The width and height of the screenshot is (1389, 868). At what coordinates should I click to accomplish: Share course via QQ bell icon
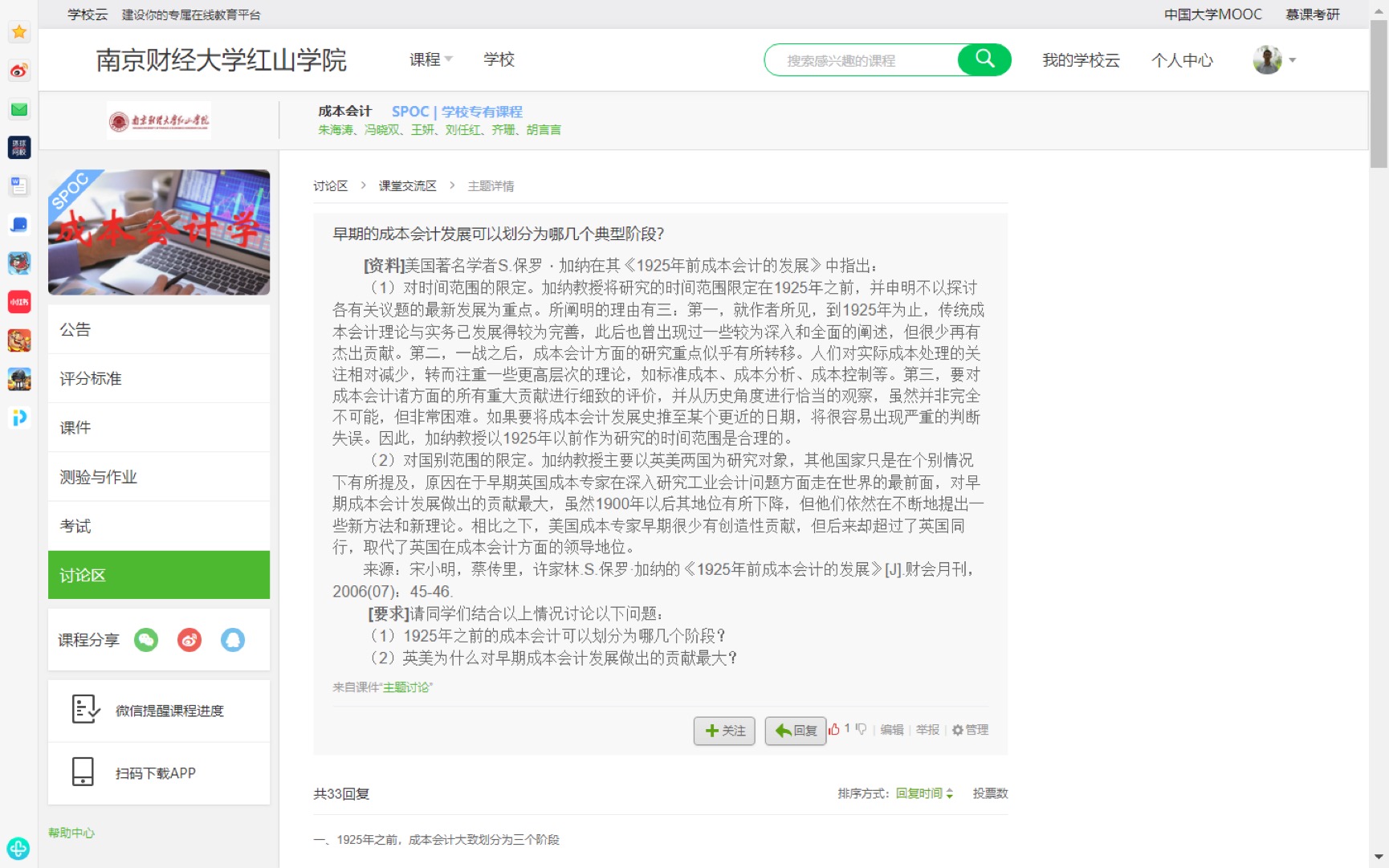coord(233,640)
